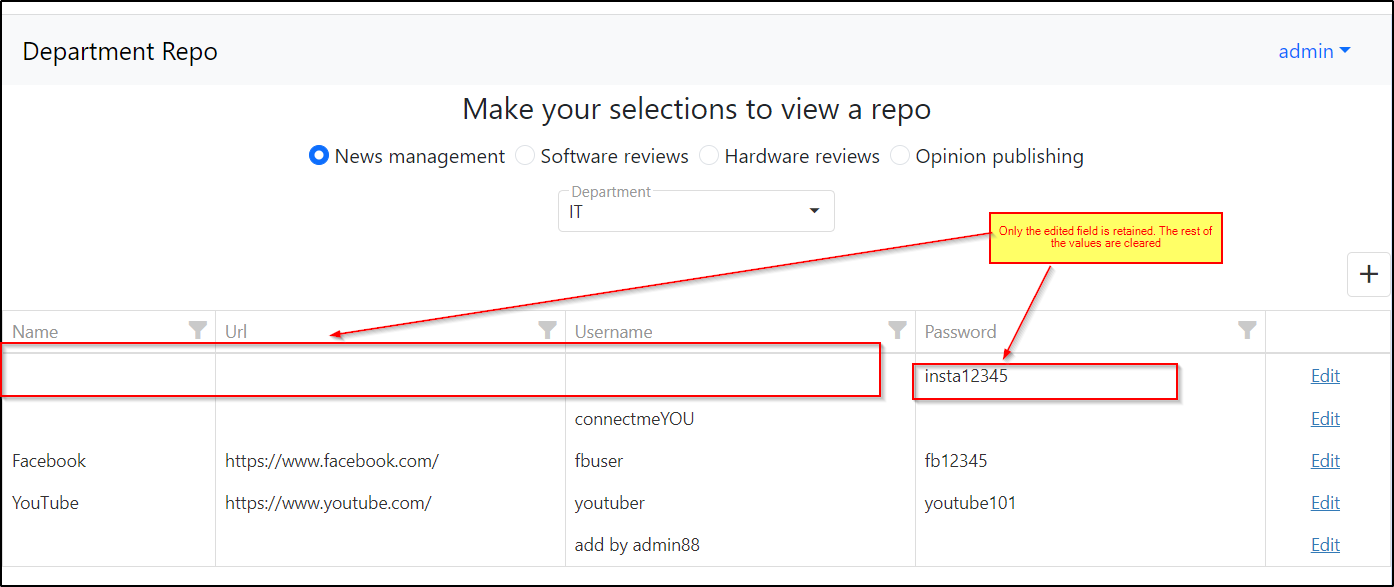The width and height of the screenshot is (1394, 587).
Task: Edit the insta12345 password row
Action: click(1325, 376)
